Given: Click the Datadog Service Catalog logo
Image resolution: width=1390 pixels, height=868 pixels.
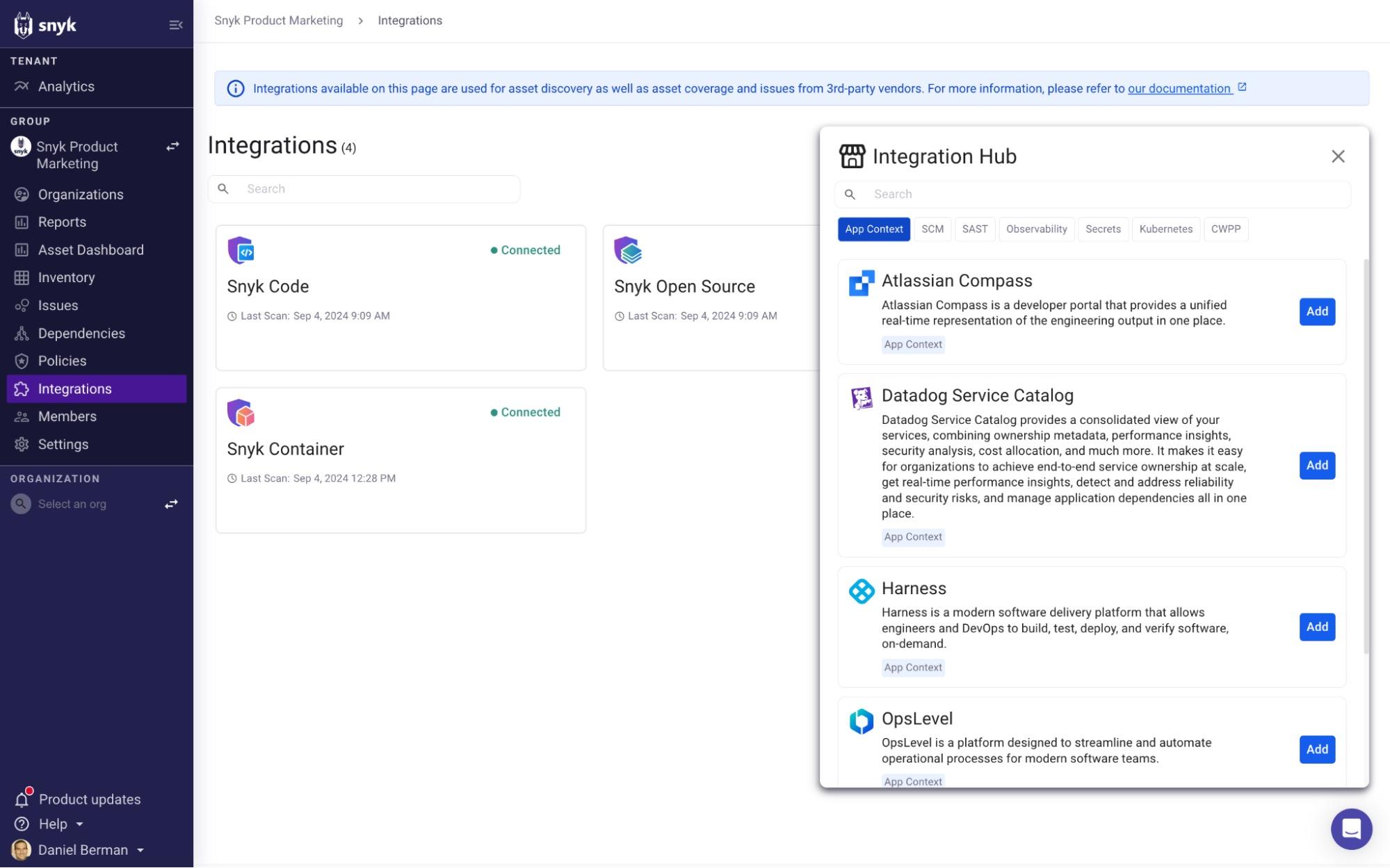Looking at the screenshot, I should (862, 398).
